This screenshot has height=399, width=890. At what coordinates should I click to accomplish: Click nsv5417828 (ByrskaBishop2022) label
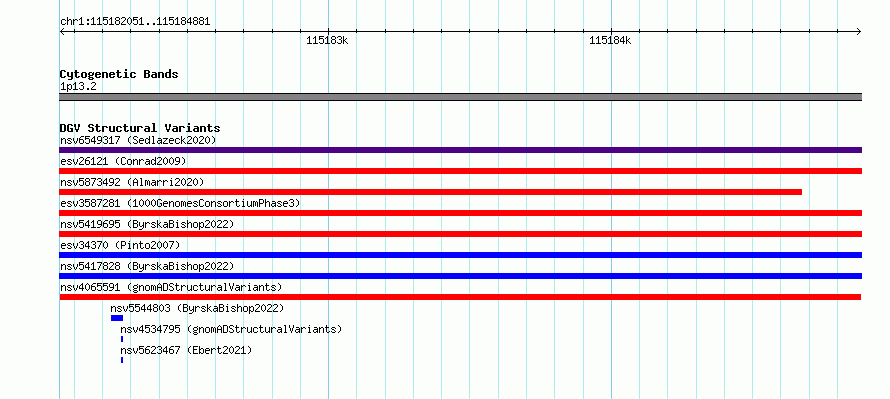tap(147, 266)
